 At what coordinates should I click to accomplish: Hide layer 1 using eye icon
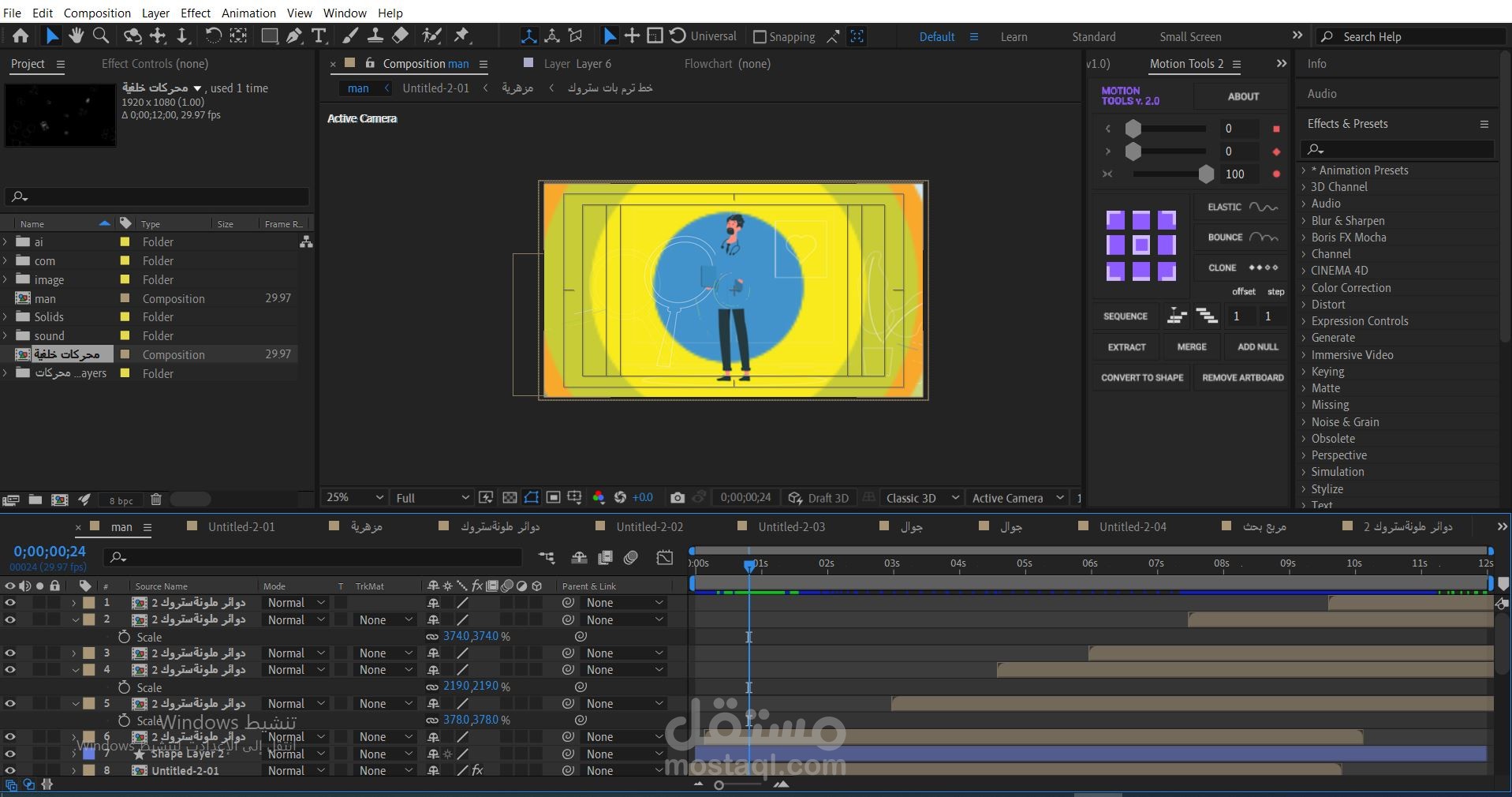(10, 603)
